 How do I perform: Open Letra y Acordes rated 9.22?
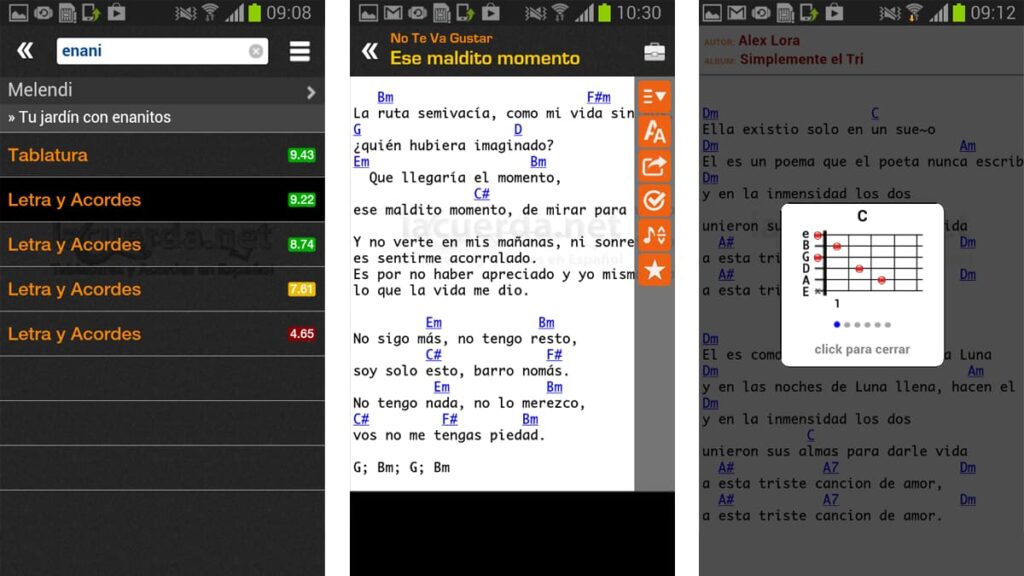[x=162, y=200]
